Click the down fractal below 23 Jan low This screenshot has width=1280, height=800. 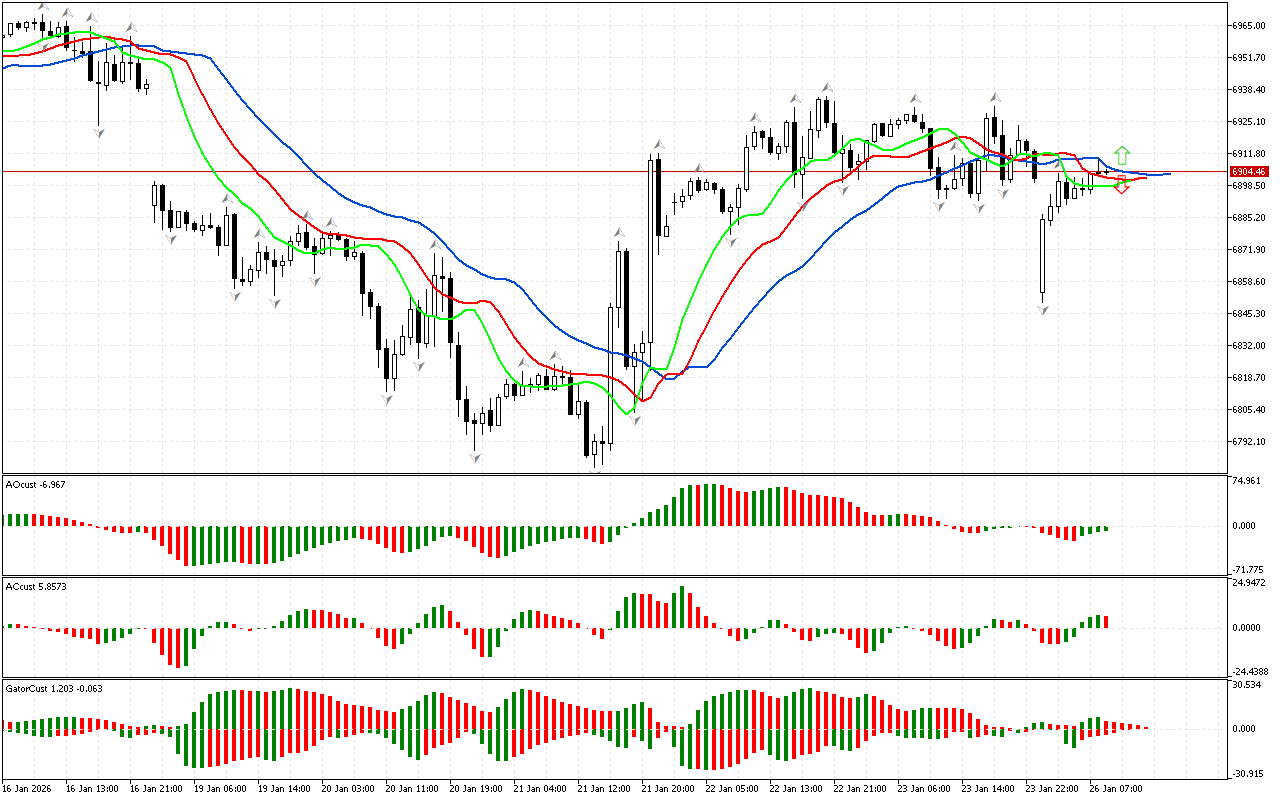pyautogui.click(x=1043, y=311)
